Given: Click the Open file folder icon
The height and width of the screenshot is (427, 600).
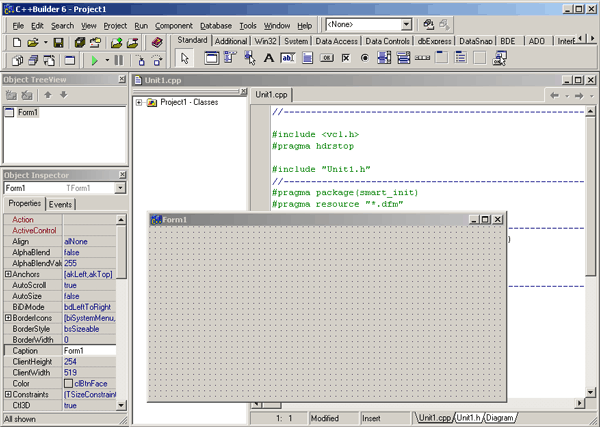Looking at the screenshot, I should pos(33,42).
